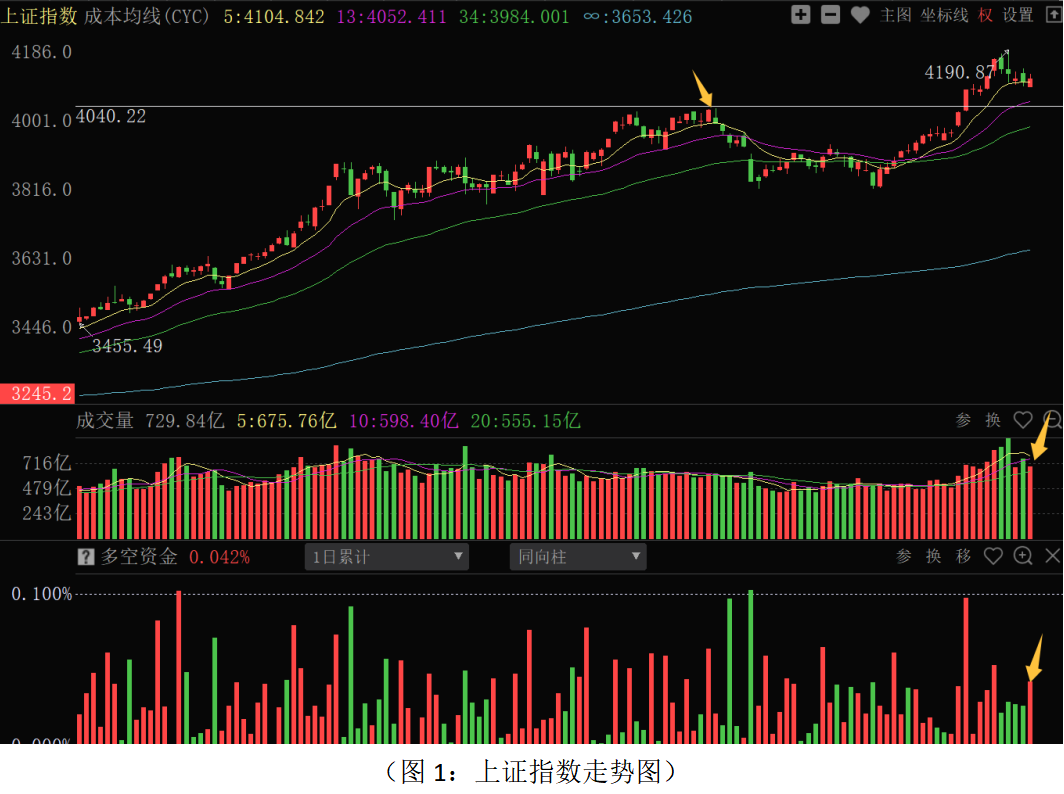Click 换 in the 成交量 panel header
This screenshot has width=1064, height=794.
coord(992,420)
